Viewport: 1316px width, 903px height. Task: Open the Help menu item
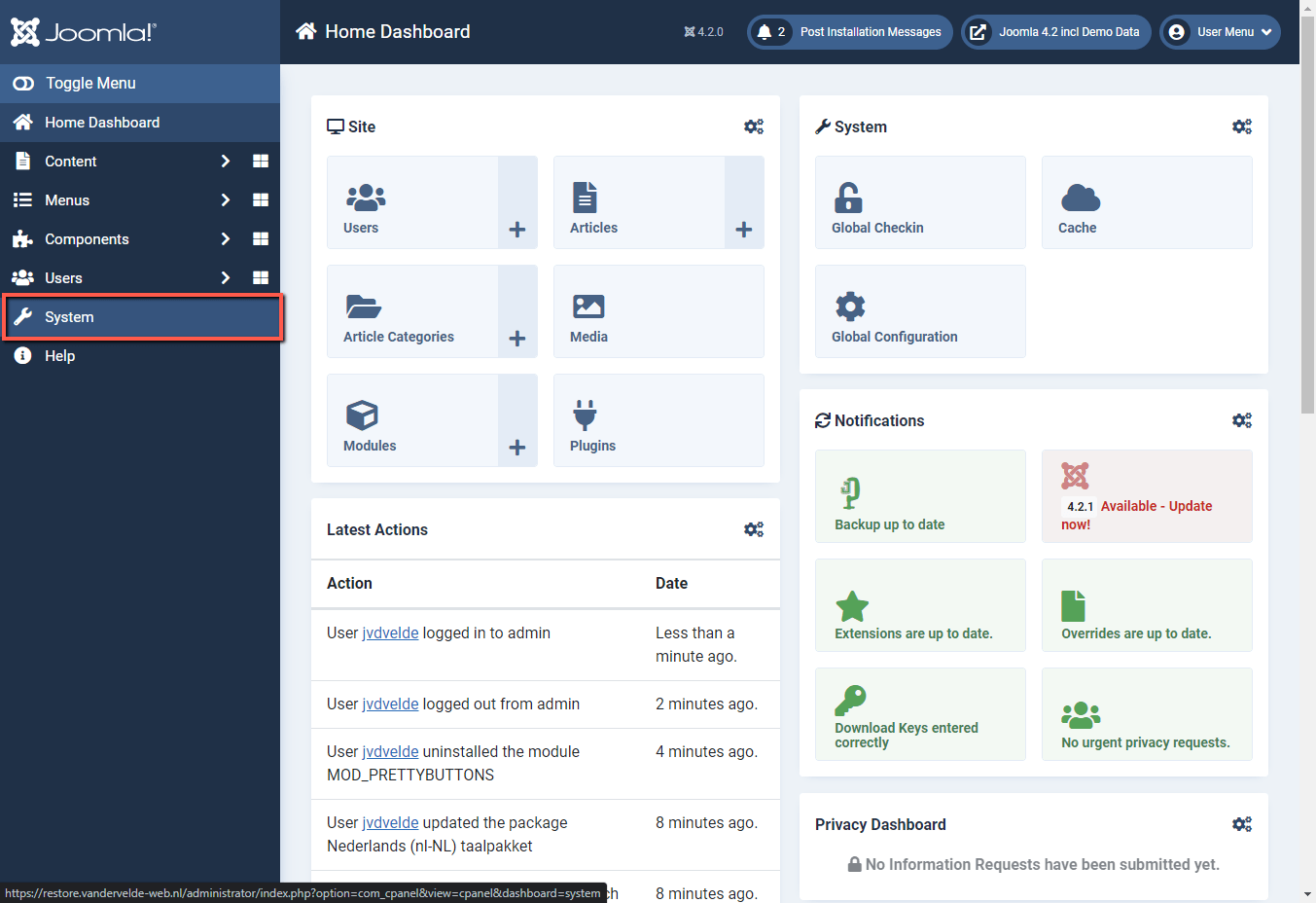click(x=61, y=355)
